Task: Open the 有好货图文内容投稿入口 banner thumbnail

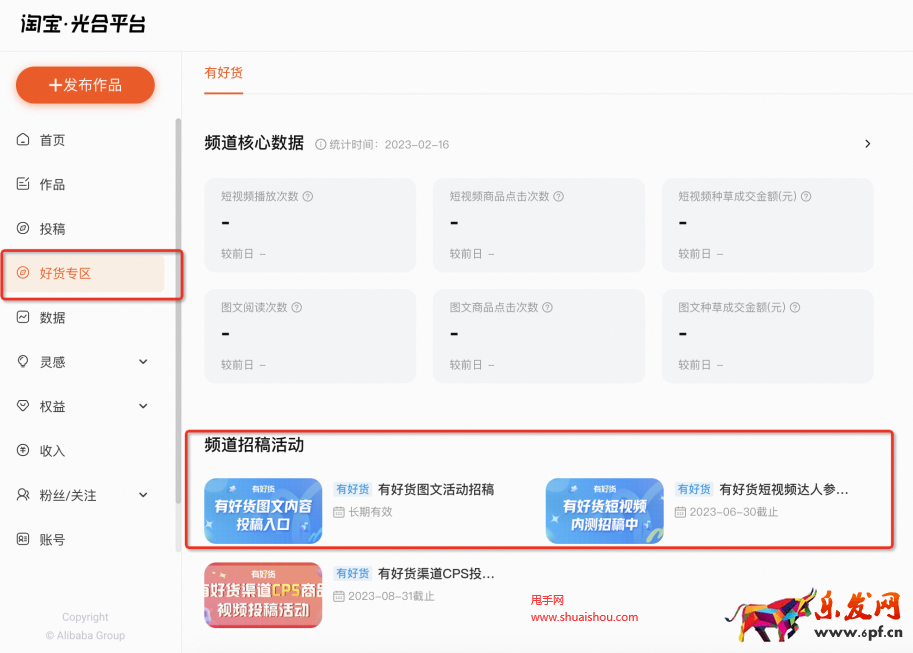Action: [x=263, y=511]
